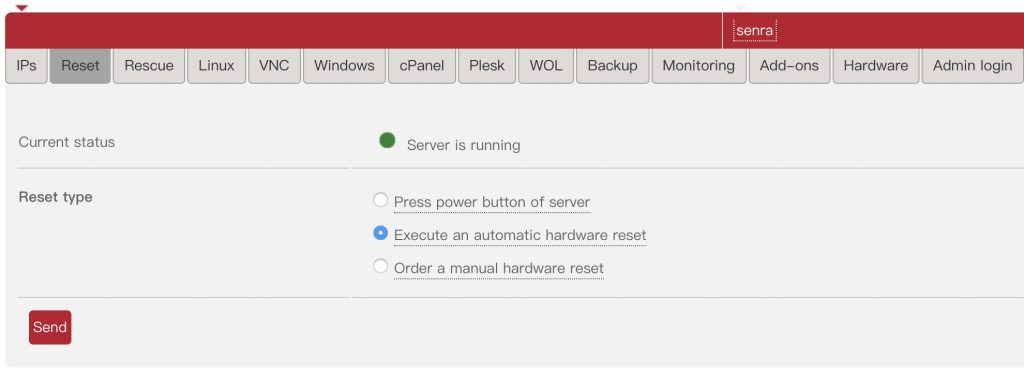Open the Add-ons tab

coord(790,66)
